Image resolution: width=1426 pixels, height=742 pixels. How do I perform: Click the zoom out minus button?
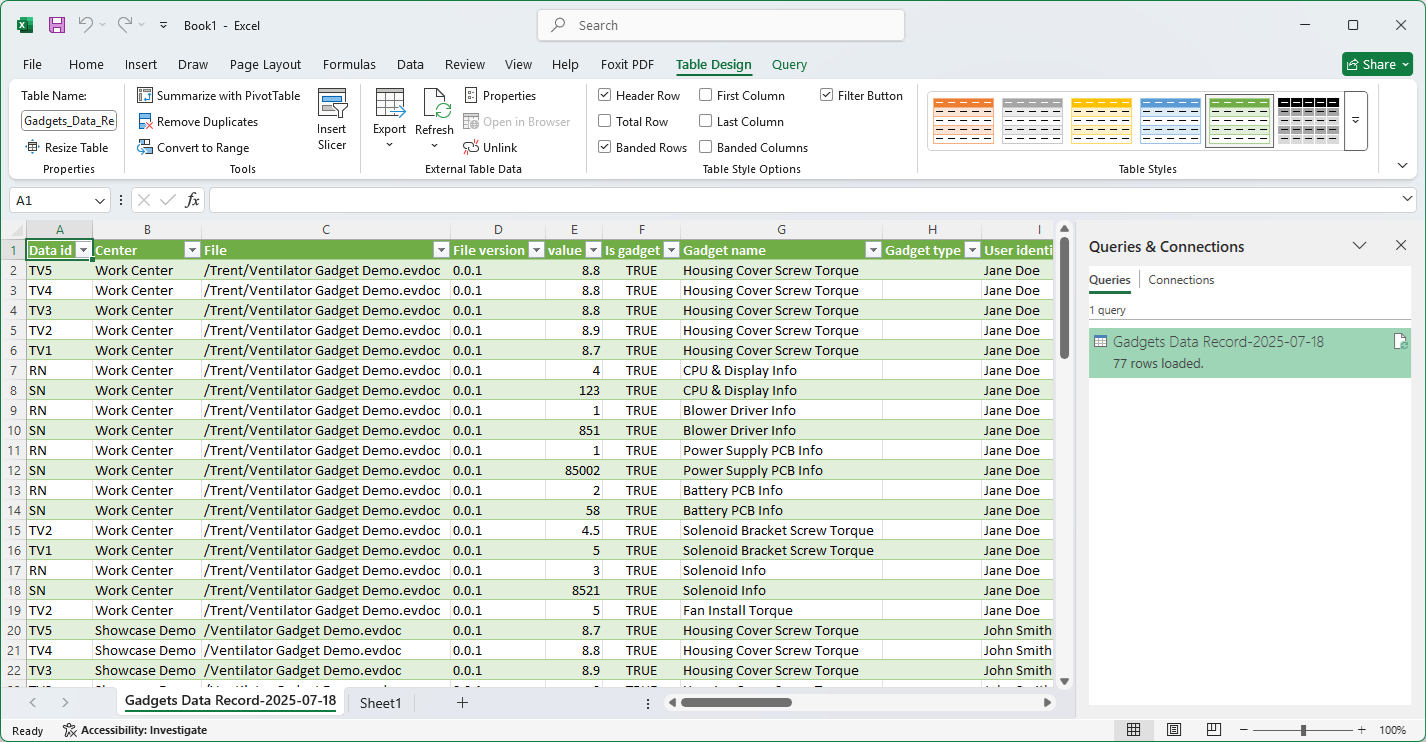pos(1244,730)
